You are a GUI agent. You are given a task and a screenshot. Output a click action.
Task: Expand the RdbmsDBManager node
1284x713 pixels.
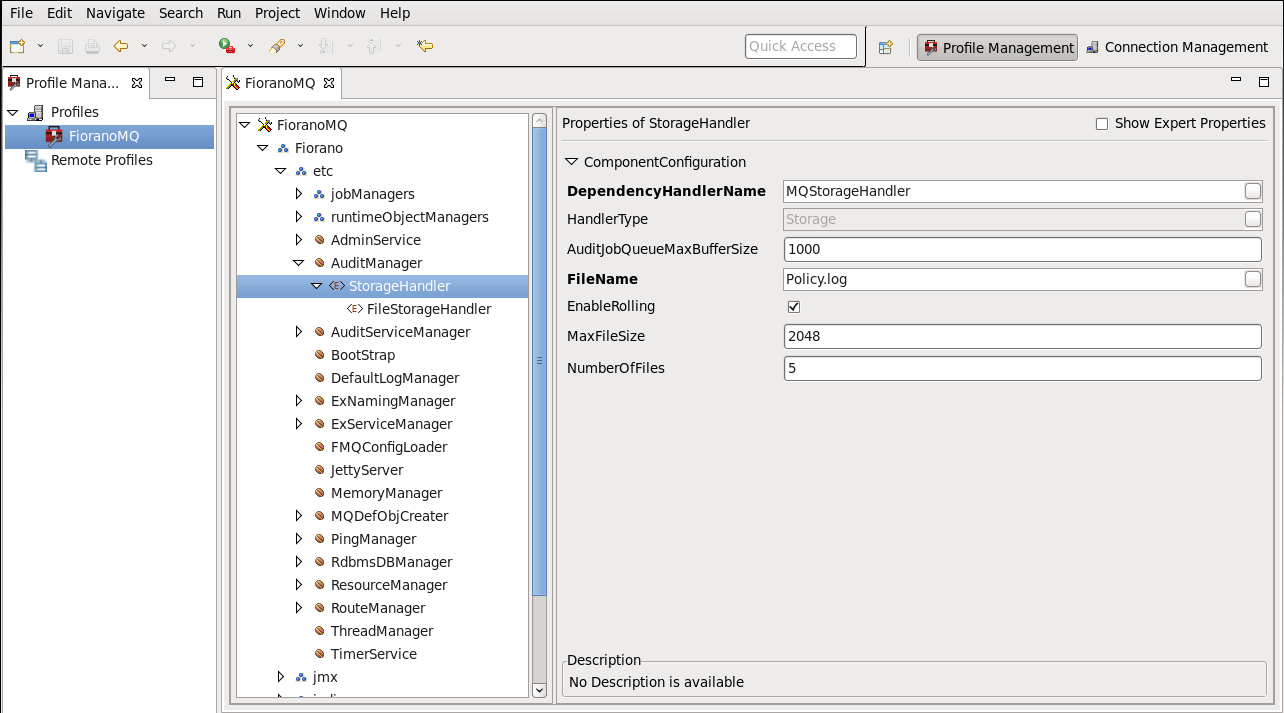click(x=299, y=562)
